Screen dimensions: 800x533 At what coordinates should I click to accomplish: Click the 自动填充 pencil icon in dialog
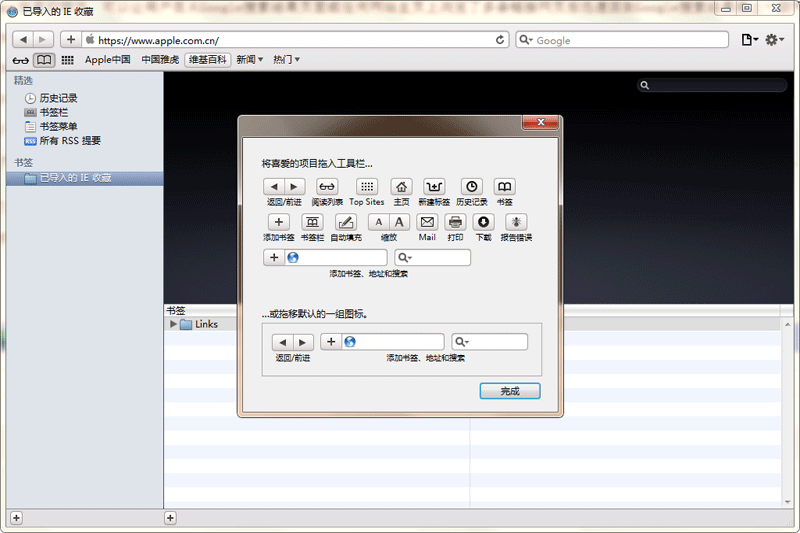point(346,222)
